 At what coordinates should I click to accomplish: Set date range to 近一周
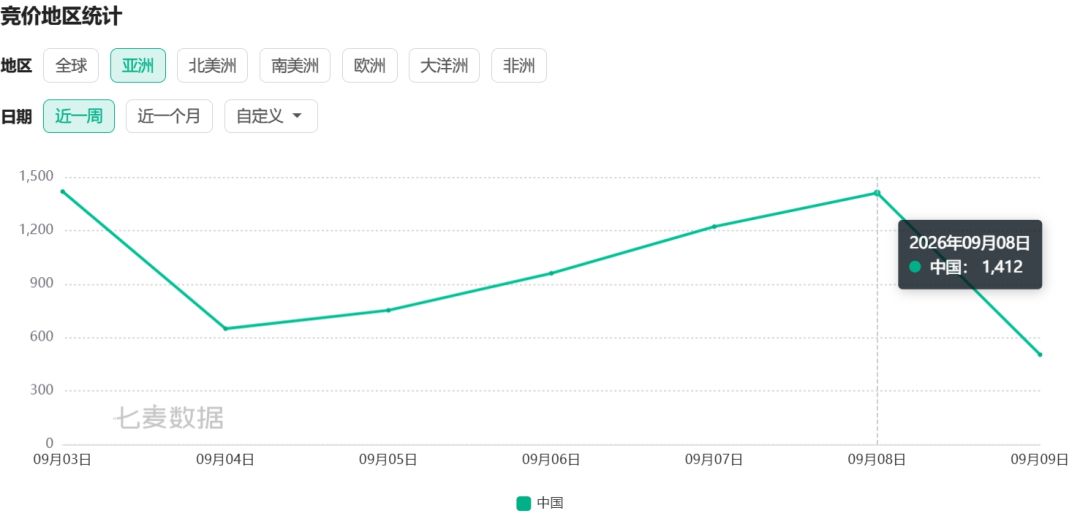coord(79,116)
